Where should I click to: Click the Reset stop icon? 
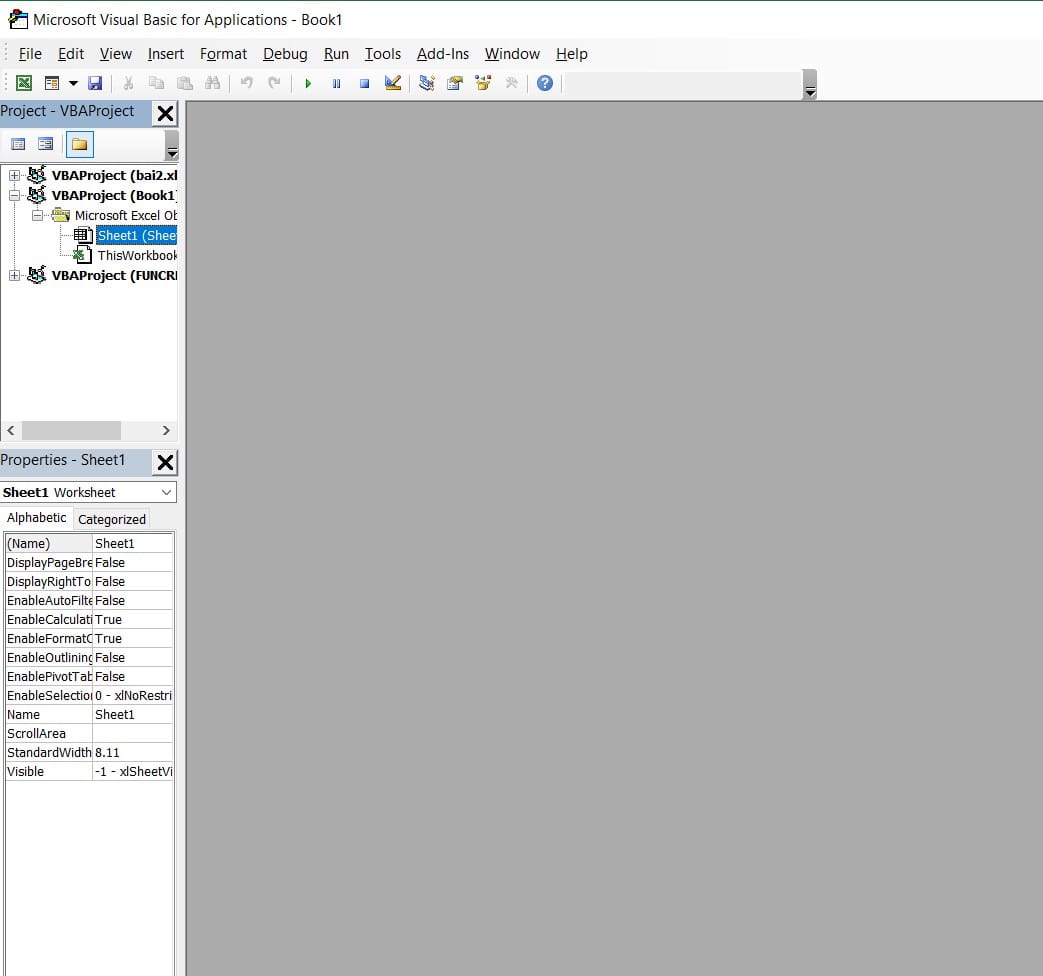pyautogui.click(x=364, y=83)
